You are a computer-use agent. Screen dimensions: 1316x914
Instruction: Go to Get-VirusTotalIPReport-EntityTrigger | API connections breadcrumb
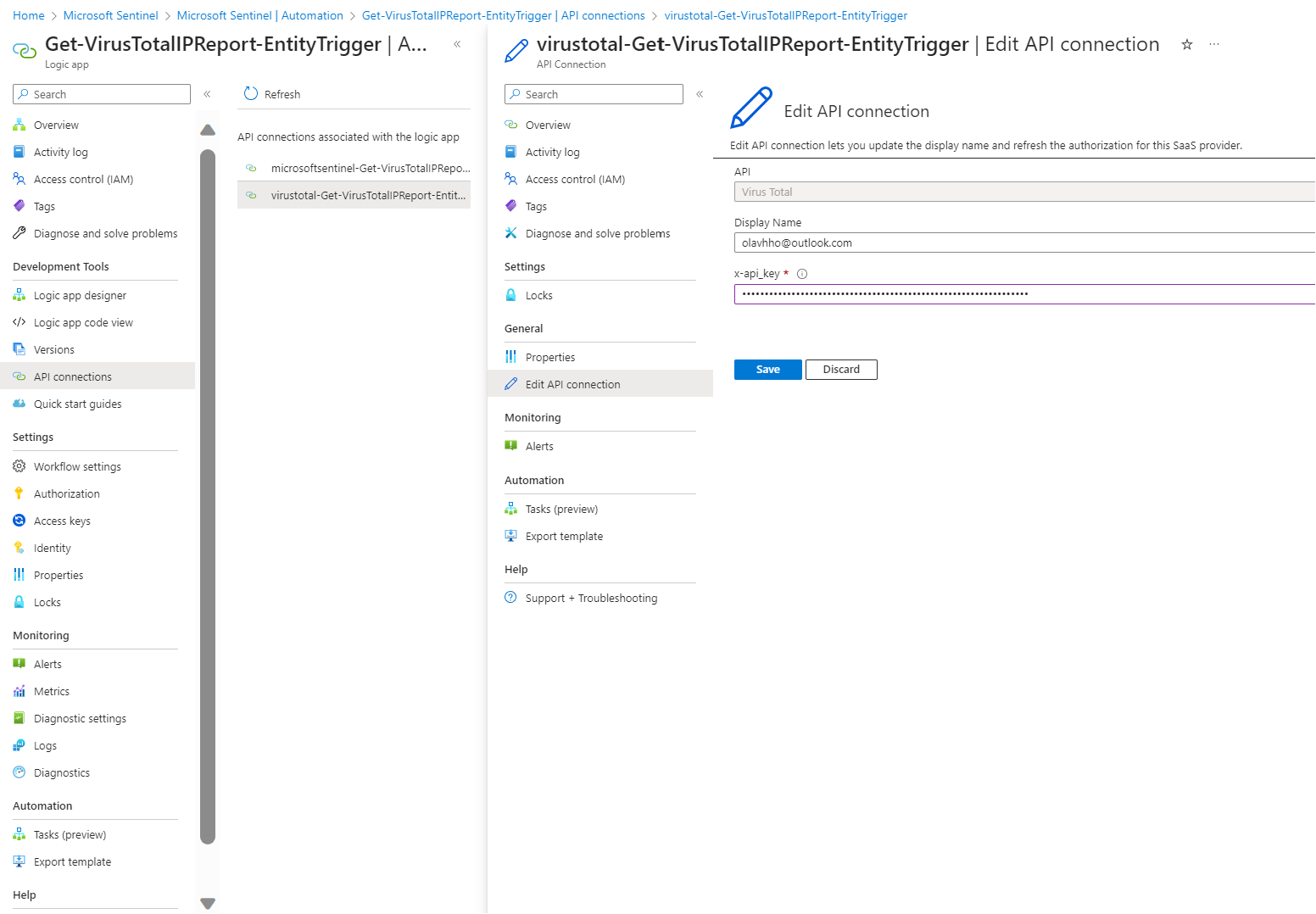point(504,15)
